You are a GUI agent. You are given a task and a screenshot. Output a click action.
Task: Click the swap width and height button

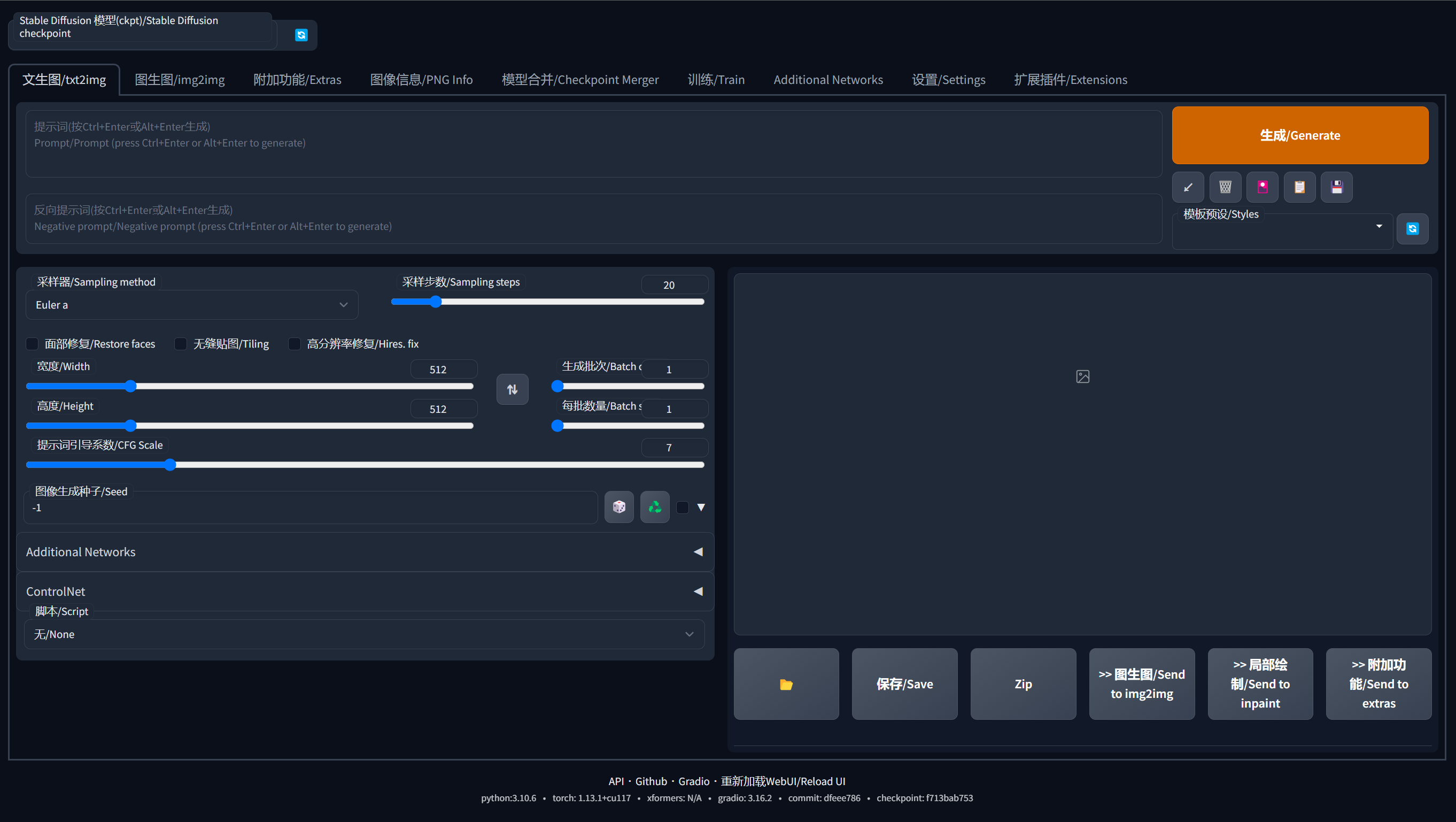click(512, 389)
